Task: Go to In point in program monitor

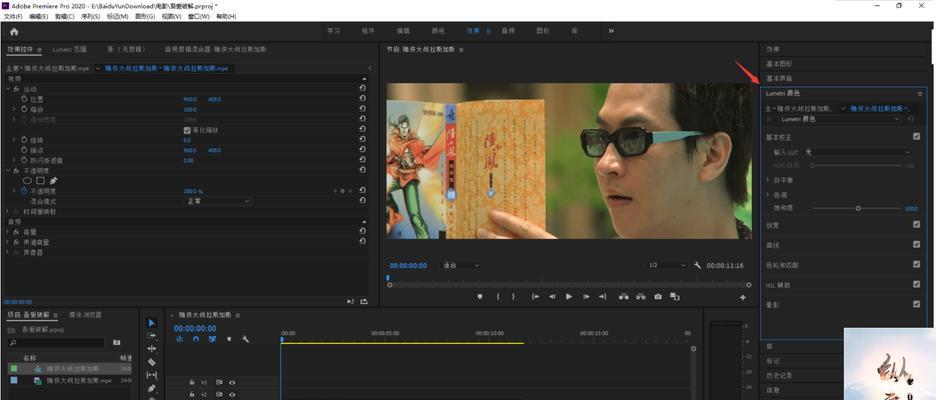Action: pyautogui.click(x=535, y=297)
